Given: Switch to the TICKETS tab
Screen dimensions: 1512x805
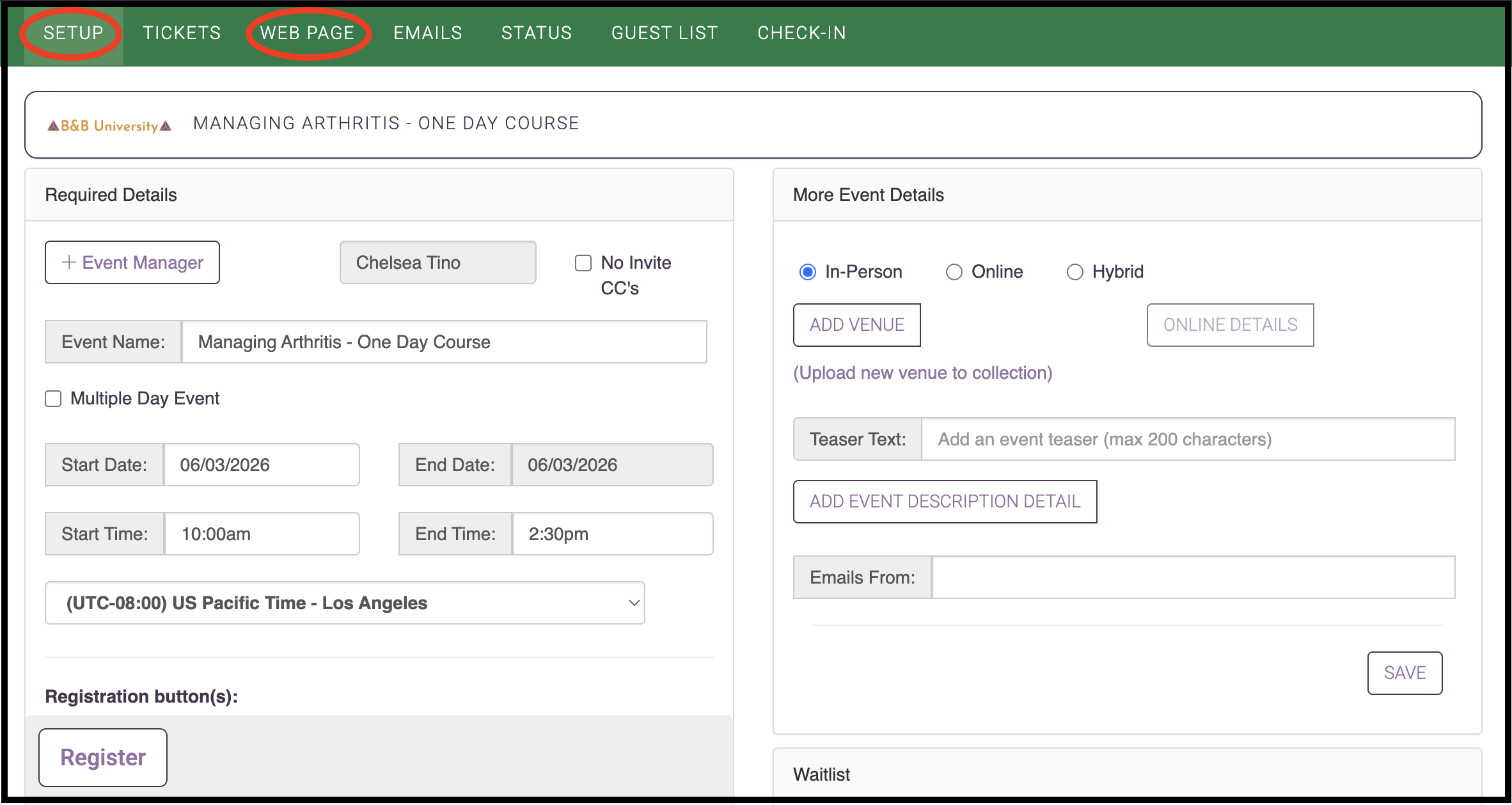Looking at the screenshot, I should coord(182,33).
